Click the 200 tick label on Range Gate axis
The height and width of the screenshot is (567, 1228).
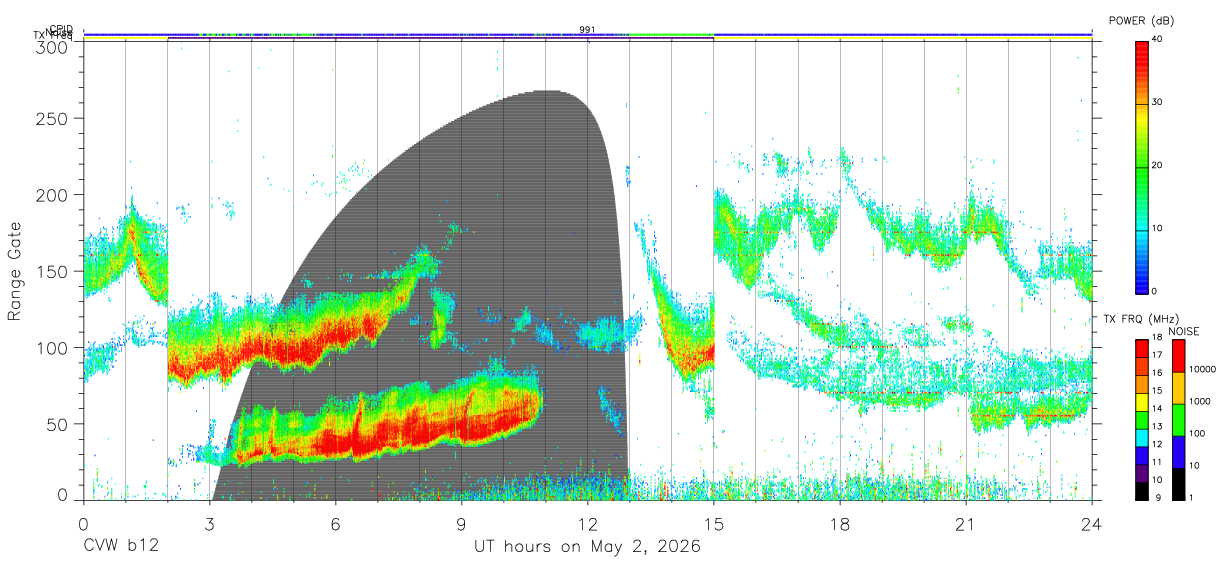[x=49, y=194]
